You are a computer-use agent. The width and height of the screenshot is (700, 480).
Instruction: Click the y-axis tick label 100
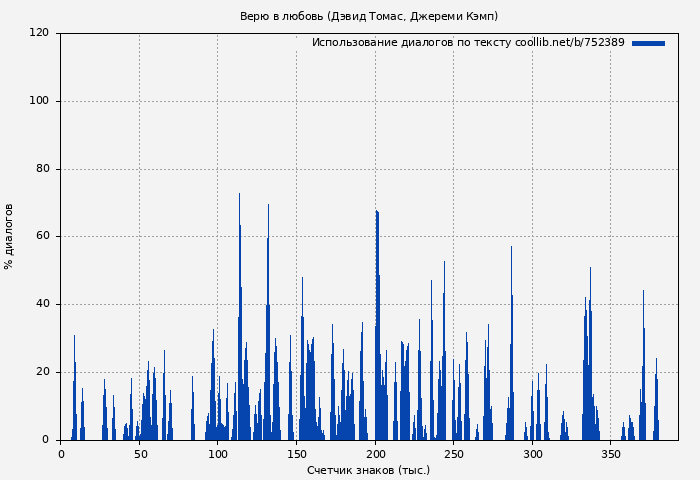point(39,101)
